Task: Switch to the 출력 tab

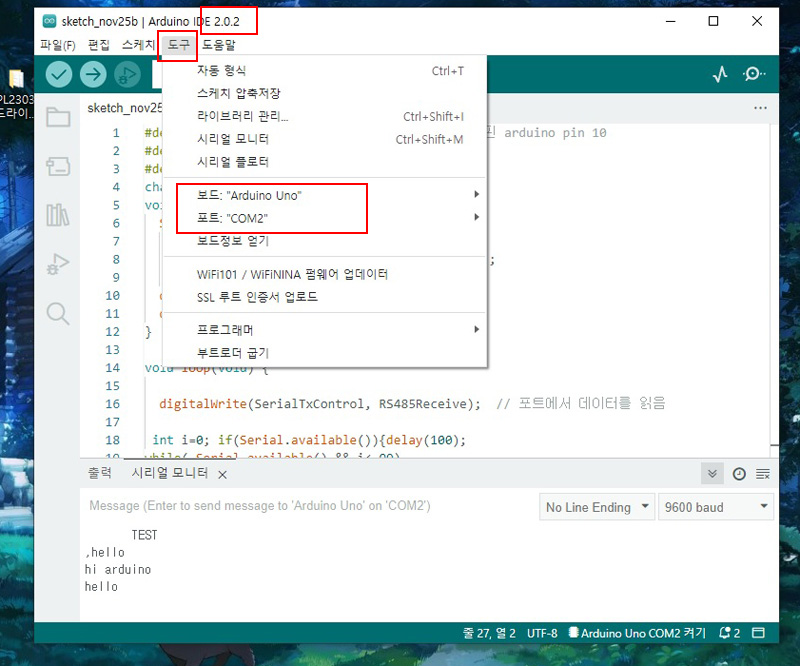Action: click(x=99, y=473)
